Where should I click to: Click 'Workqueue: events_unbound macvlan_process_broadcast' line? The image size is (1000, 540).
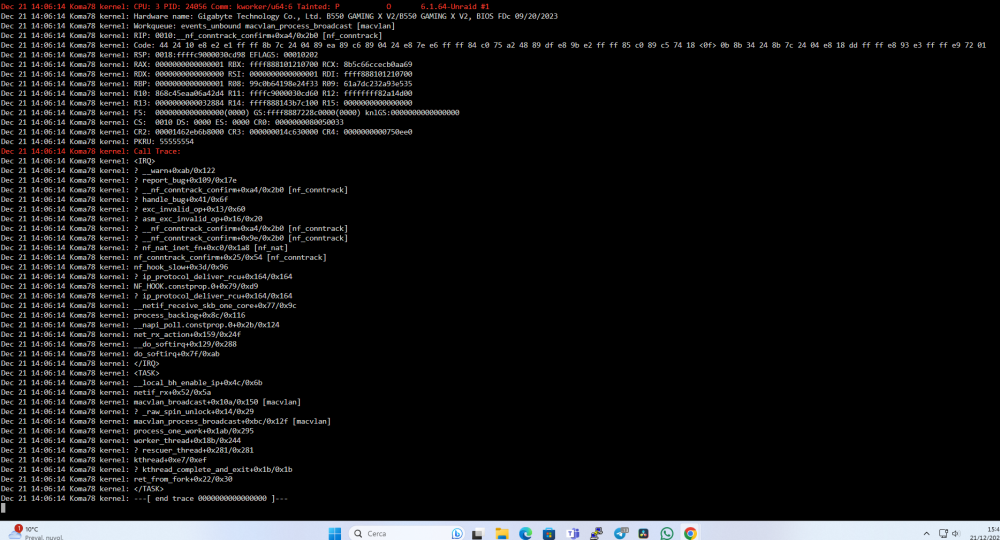pos(198,26)
